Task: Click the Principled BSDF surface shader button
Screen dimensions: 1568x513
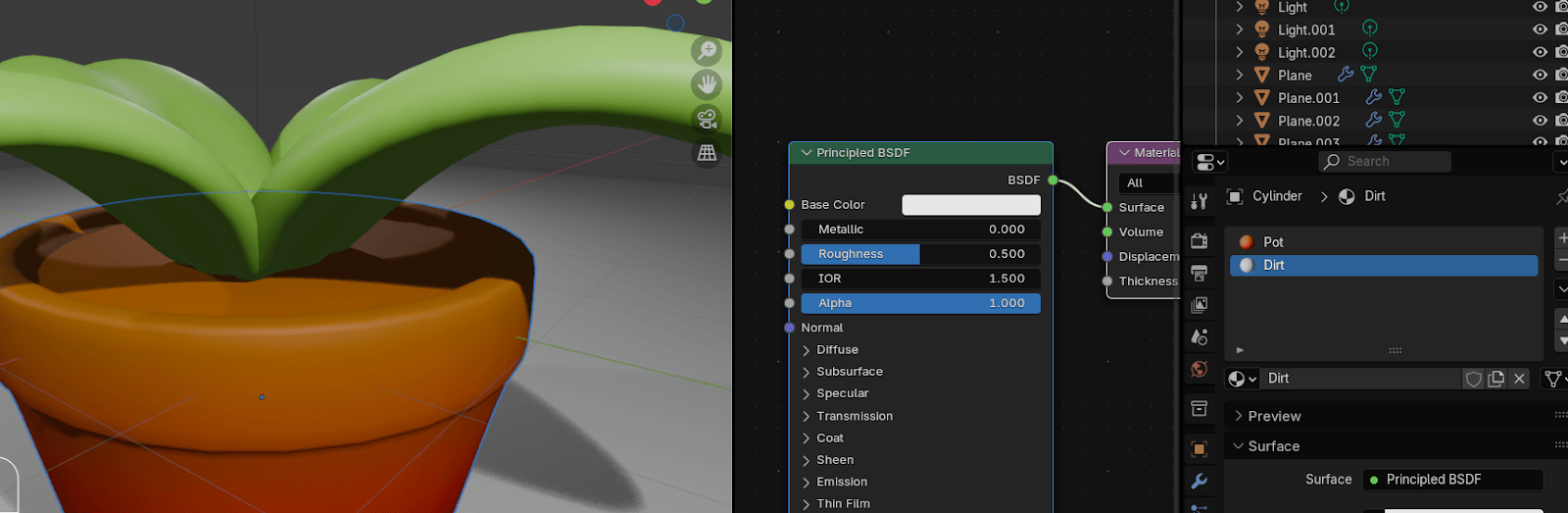Action: [1452, 480]
